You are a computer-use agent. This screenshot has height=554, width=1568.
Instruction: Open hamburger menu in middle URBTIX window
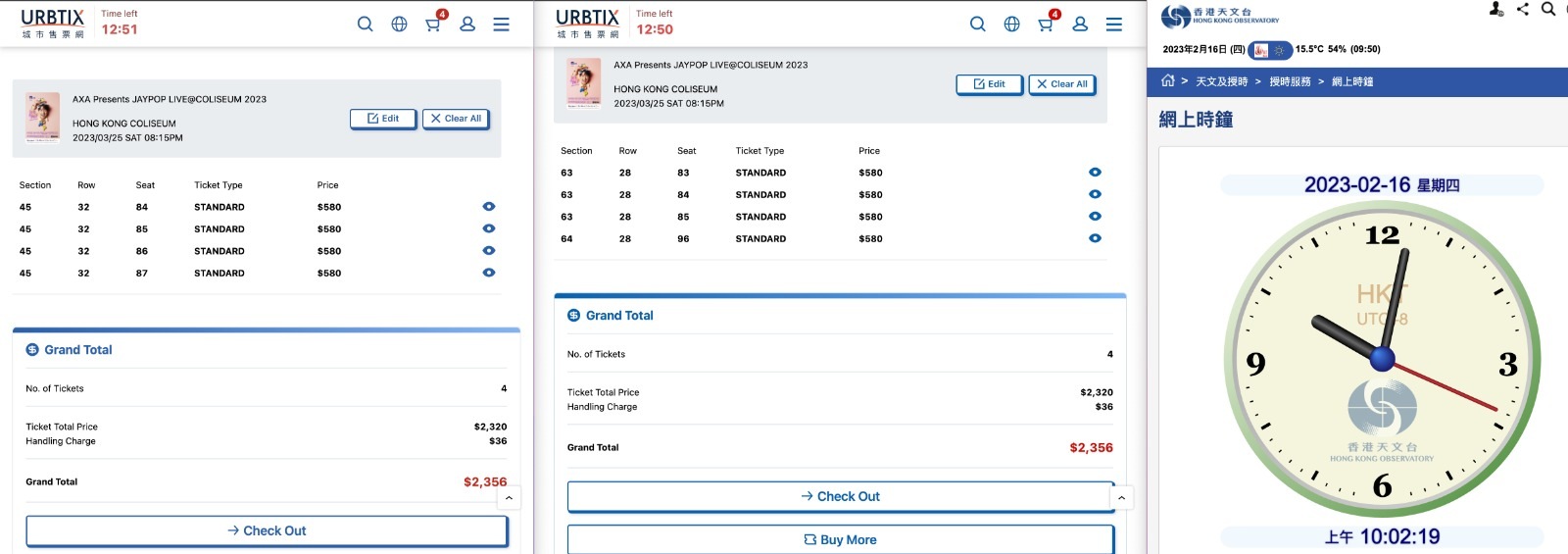[1114, 25]
